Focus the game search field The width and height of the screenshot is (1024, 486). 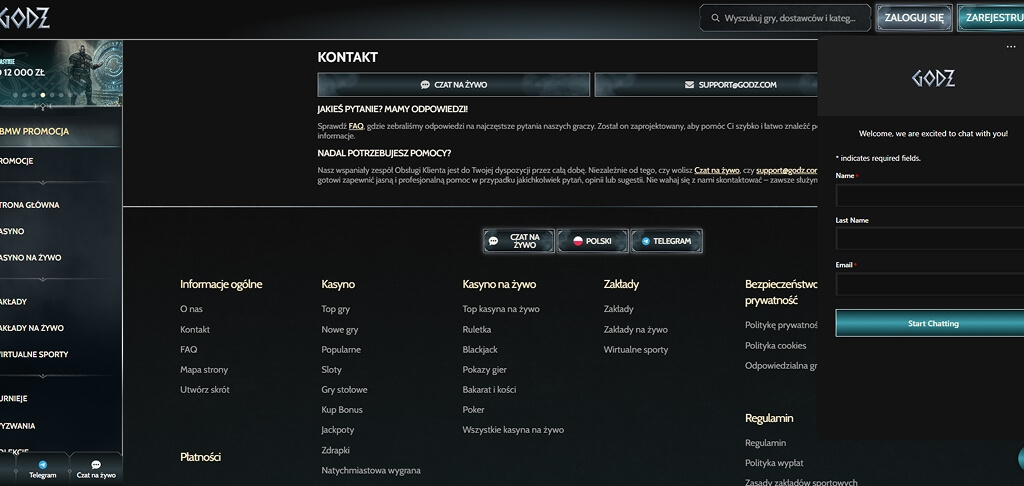pos(785,18)
